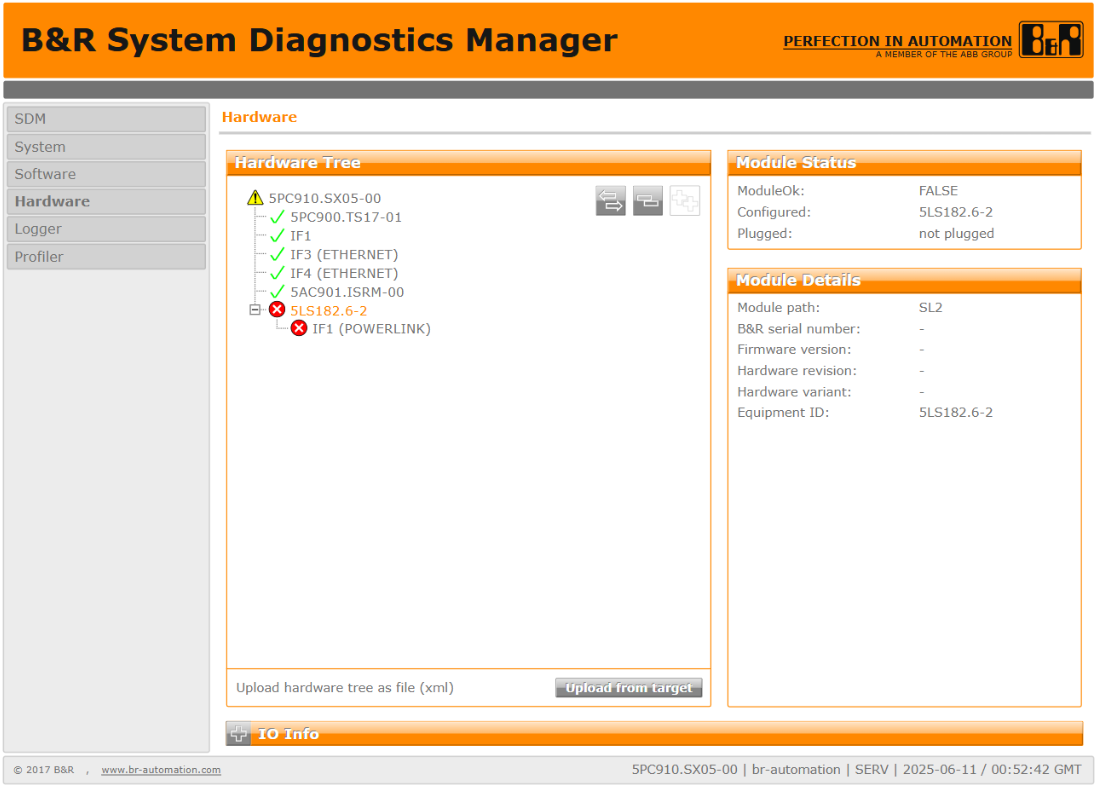This screenshot has height=786, width=1096.
Task: Click the opposing-arrows icon above the hardware tree
Action: click(x=610, y=201)
